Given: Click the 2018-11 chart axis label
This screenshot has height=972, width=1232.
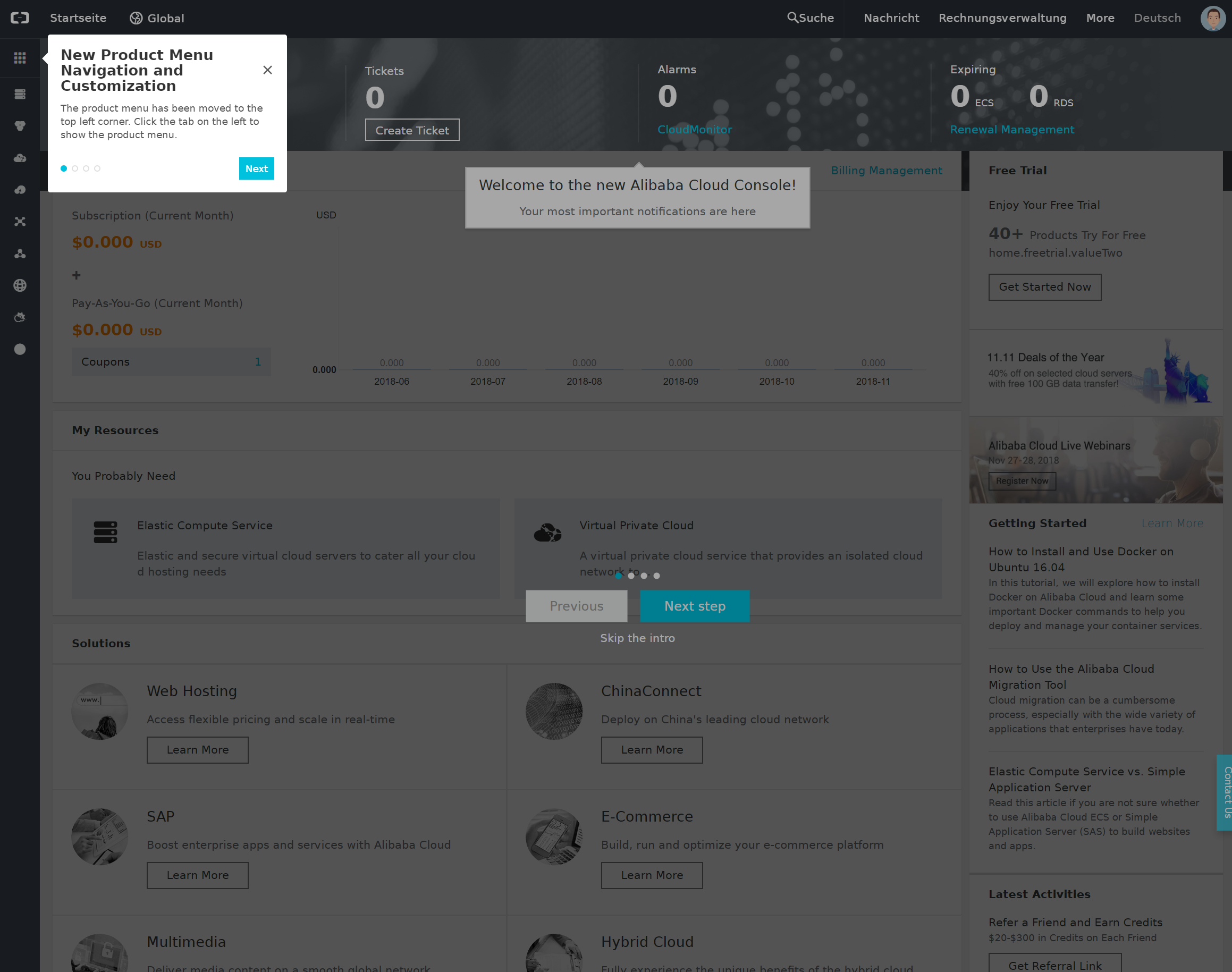Looking at the screenshot, I should tap(872, 381).
